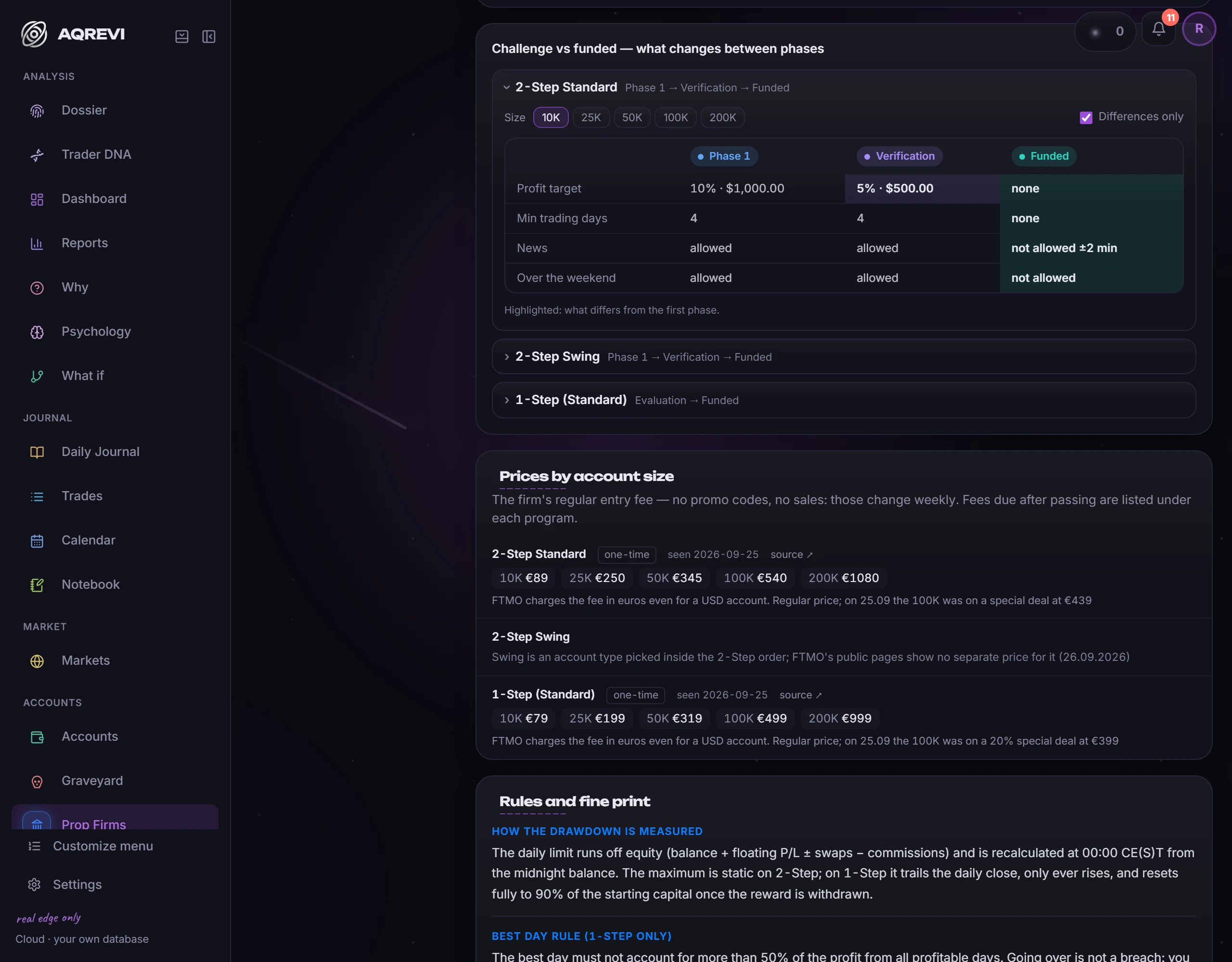Select the 100K size chip

click(675, 117)
